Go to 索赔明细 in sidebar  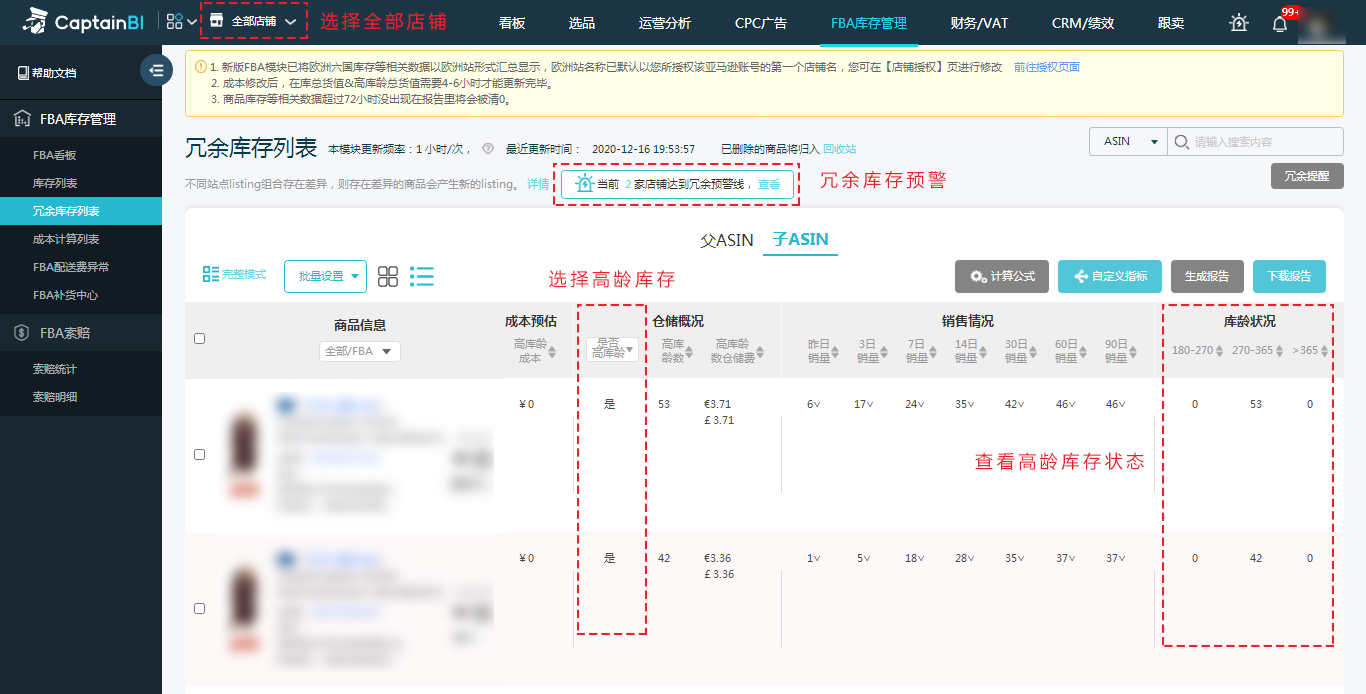tap(55, 397)
